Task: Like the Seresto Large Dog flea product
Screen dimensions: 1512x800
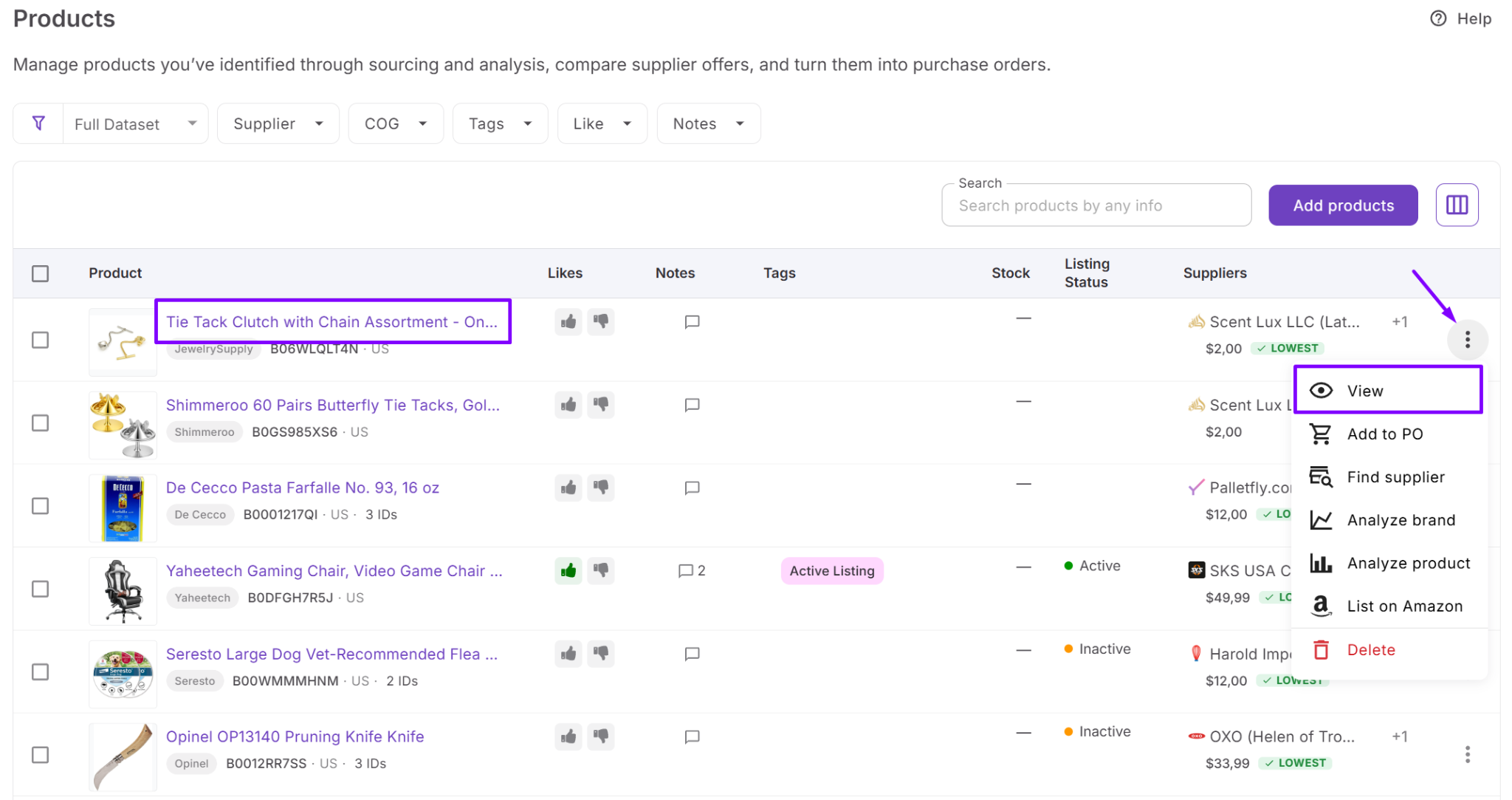Action: pos(568,654)
